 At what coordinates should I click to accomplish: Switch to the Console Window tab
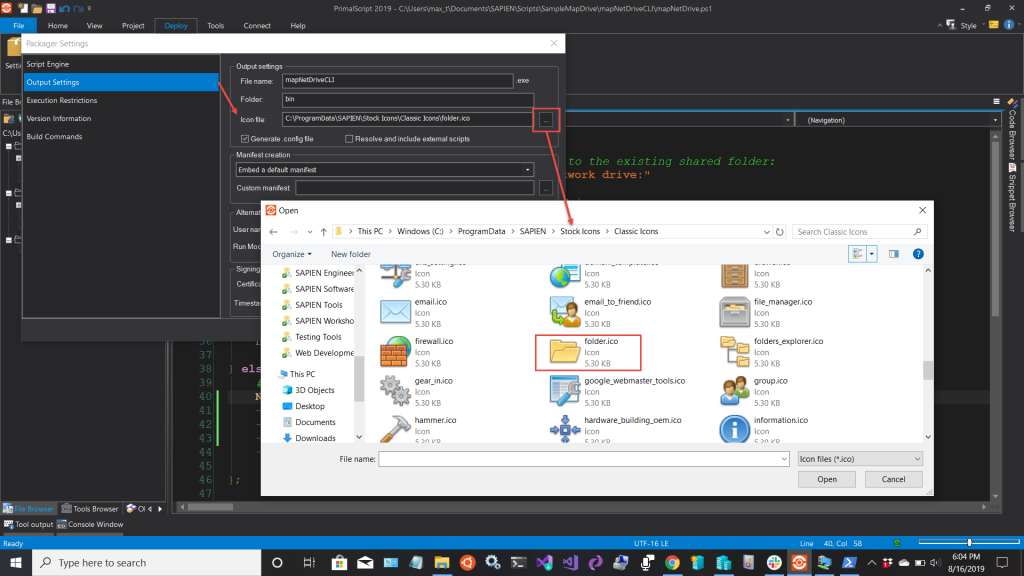tap(89, 524)
